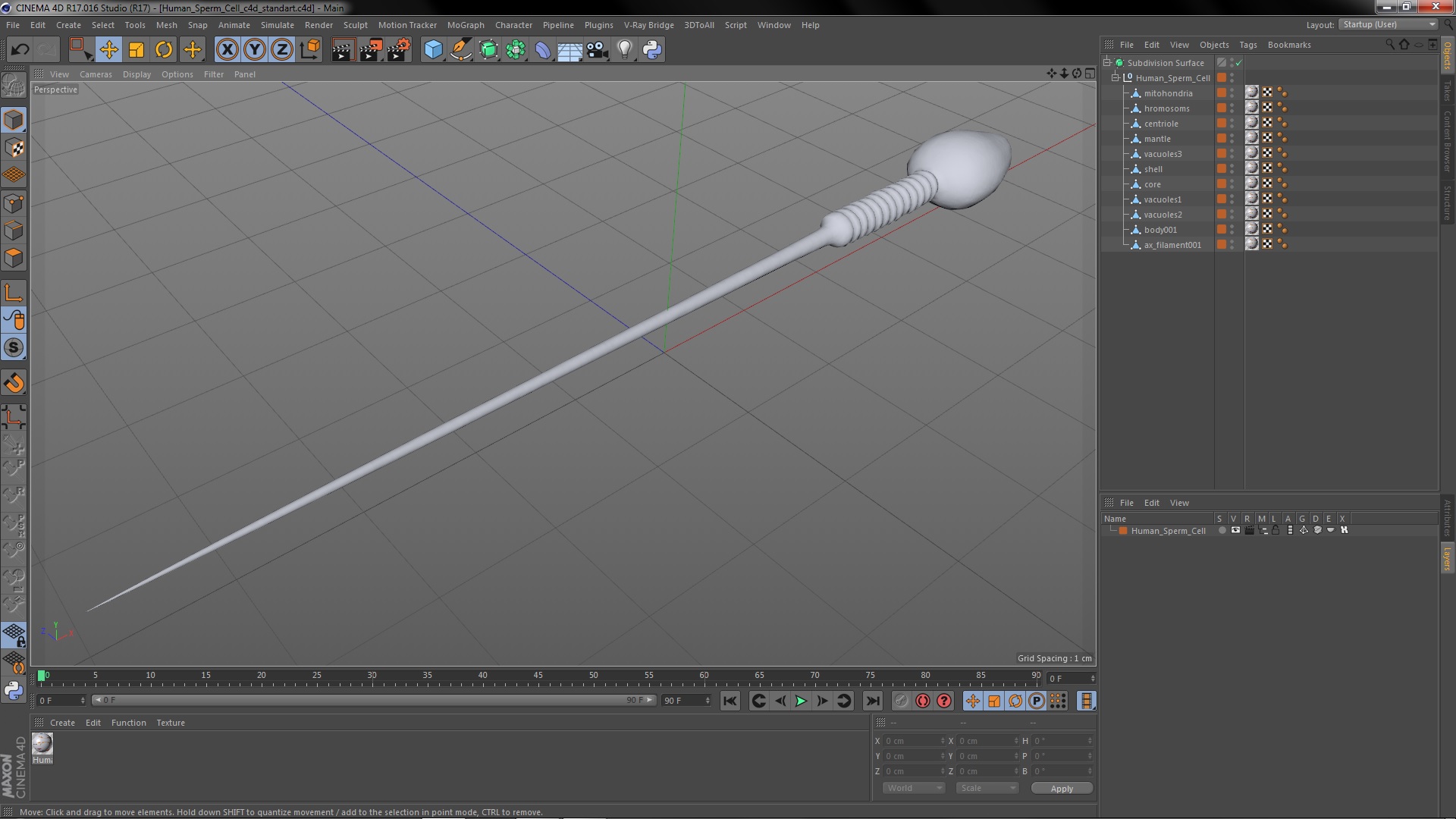Select the mitohondria object
This screenshot has height=819, width=1456.
pos(1168,93)
